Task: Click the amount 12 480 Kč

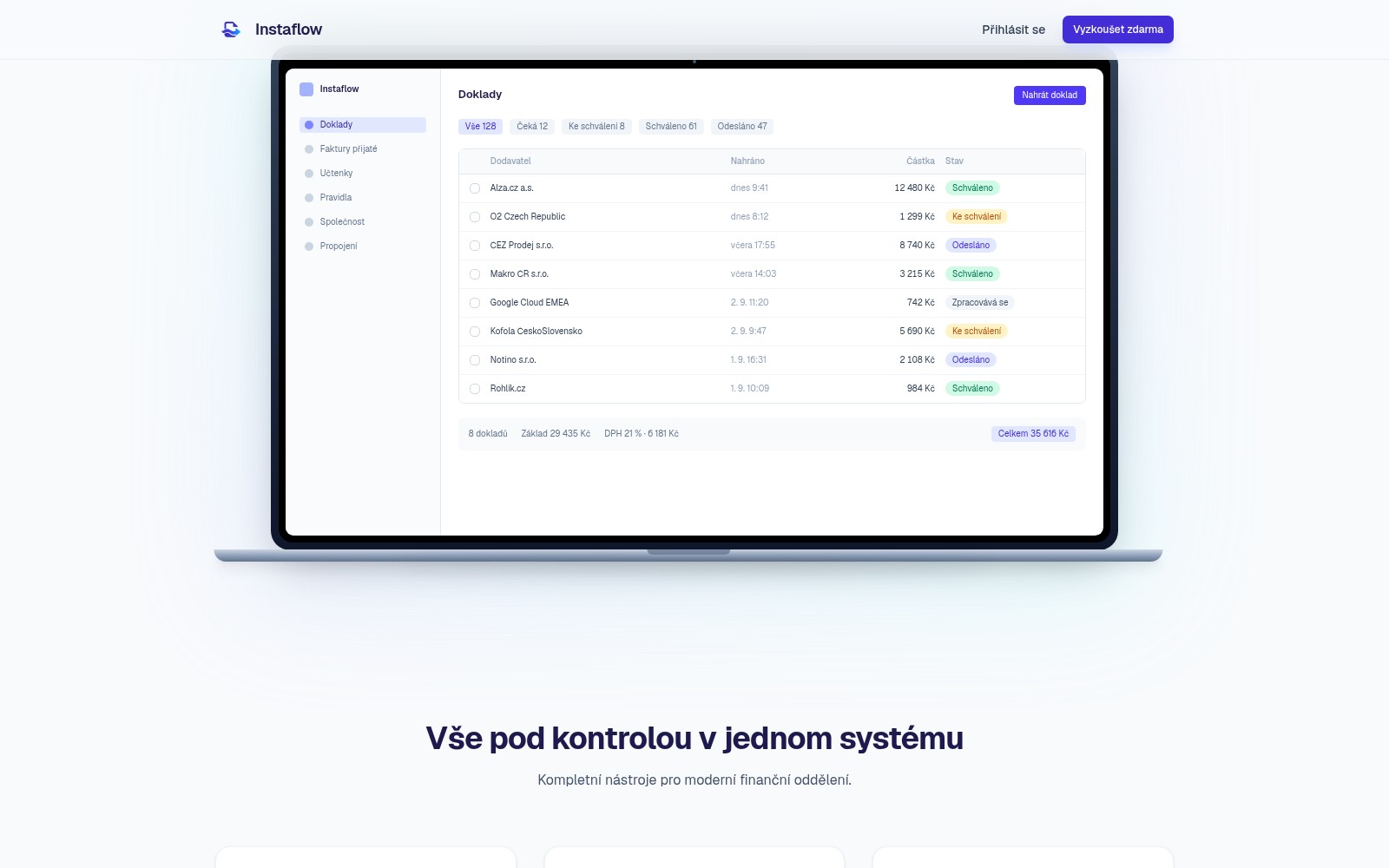Action: (914, 188)
